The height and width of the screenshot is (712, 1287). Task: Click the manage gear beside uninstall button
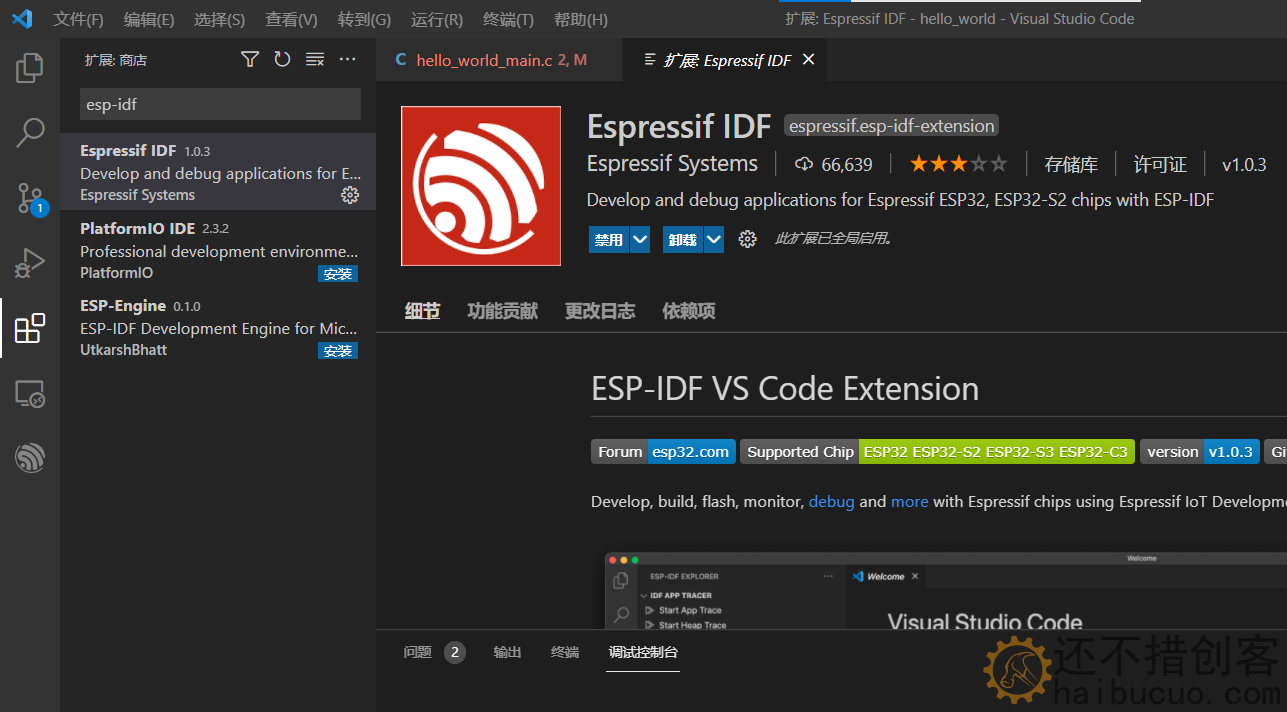coord(747,239)
